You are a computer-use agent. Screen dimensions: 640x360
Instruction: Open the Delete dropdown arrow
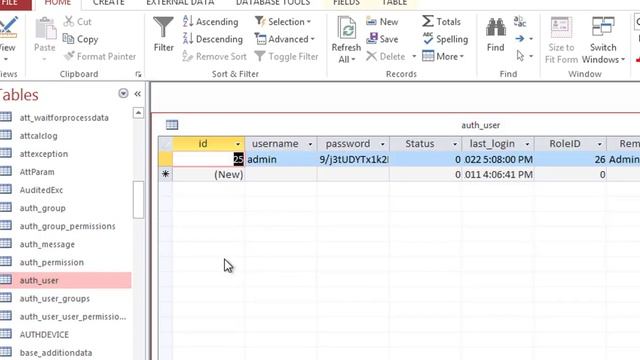tap(414, 56)
